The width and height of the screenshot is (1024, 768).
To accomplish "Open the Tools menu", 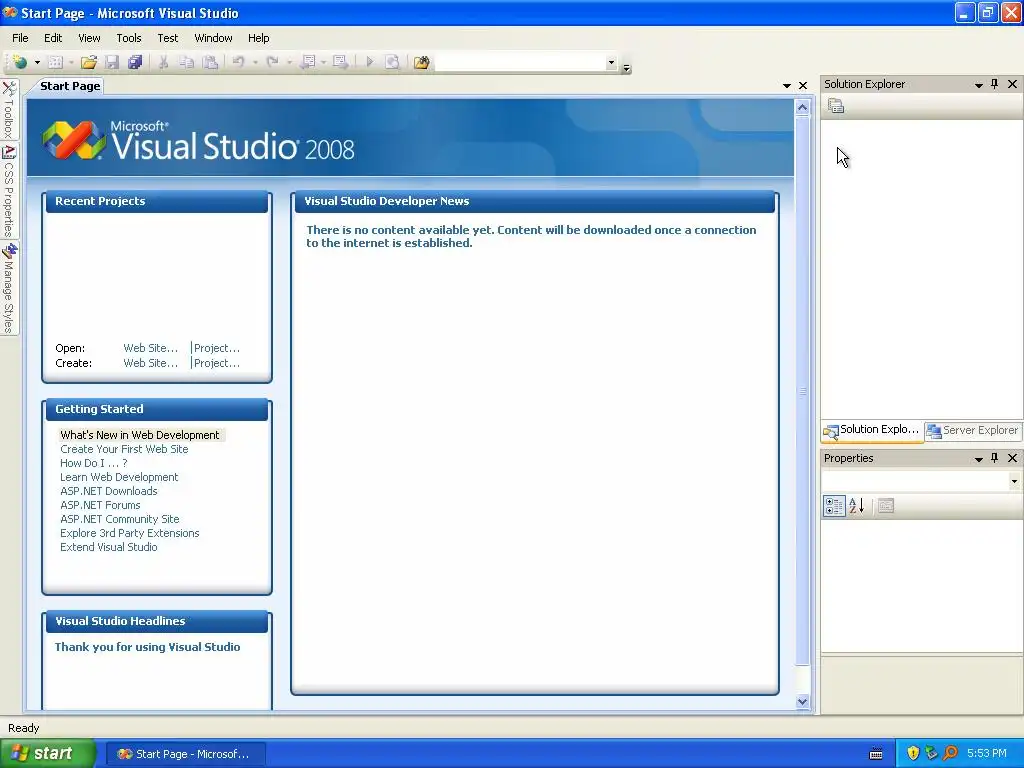I will click(x=129, y=38).
